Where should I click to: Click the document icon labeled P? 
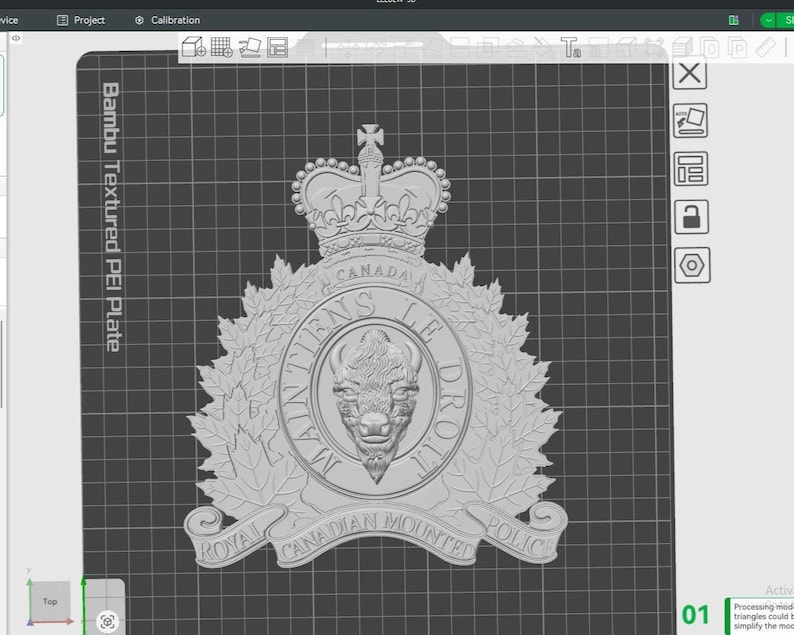pos(737,49)
